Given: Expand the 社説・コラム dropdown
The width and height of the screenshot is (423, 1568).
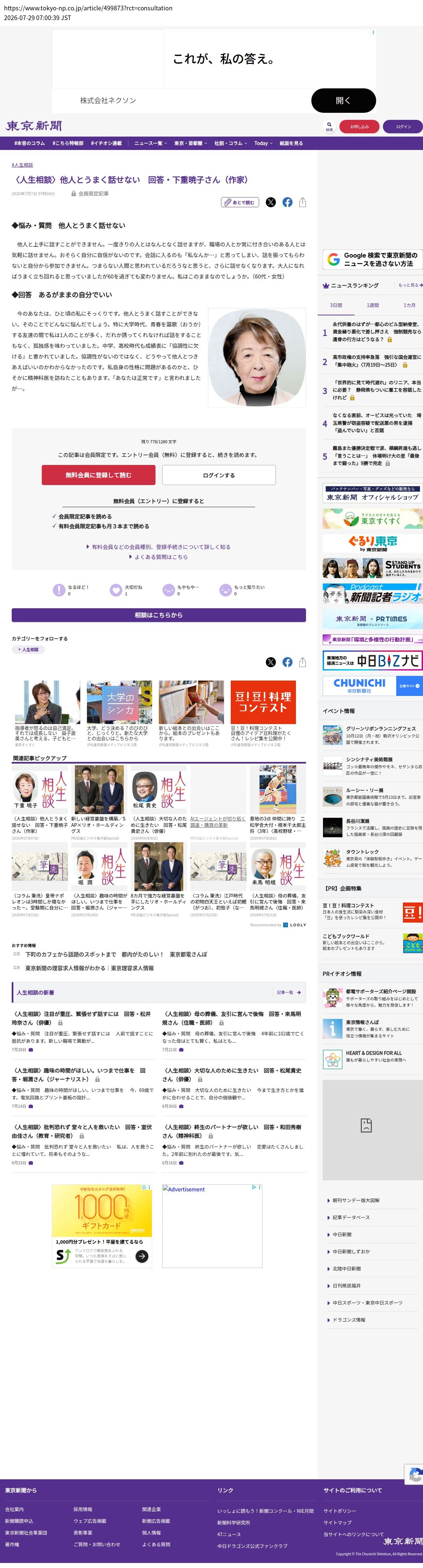Looking at the screenshot, I should (230, 144).
